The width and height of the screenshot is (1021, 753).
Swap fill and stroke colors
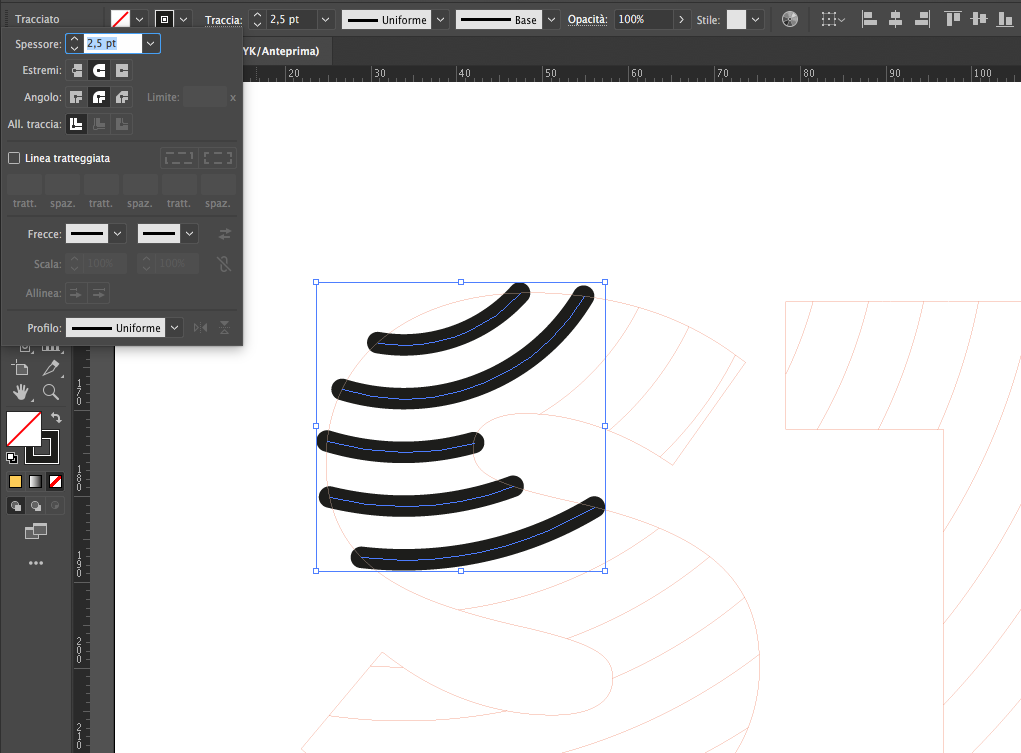point(57,418)
